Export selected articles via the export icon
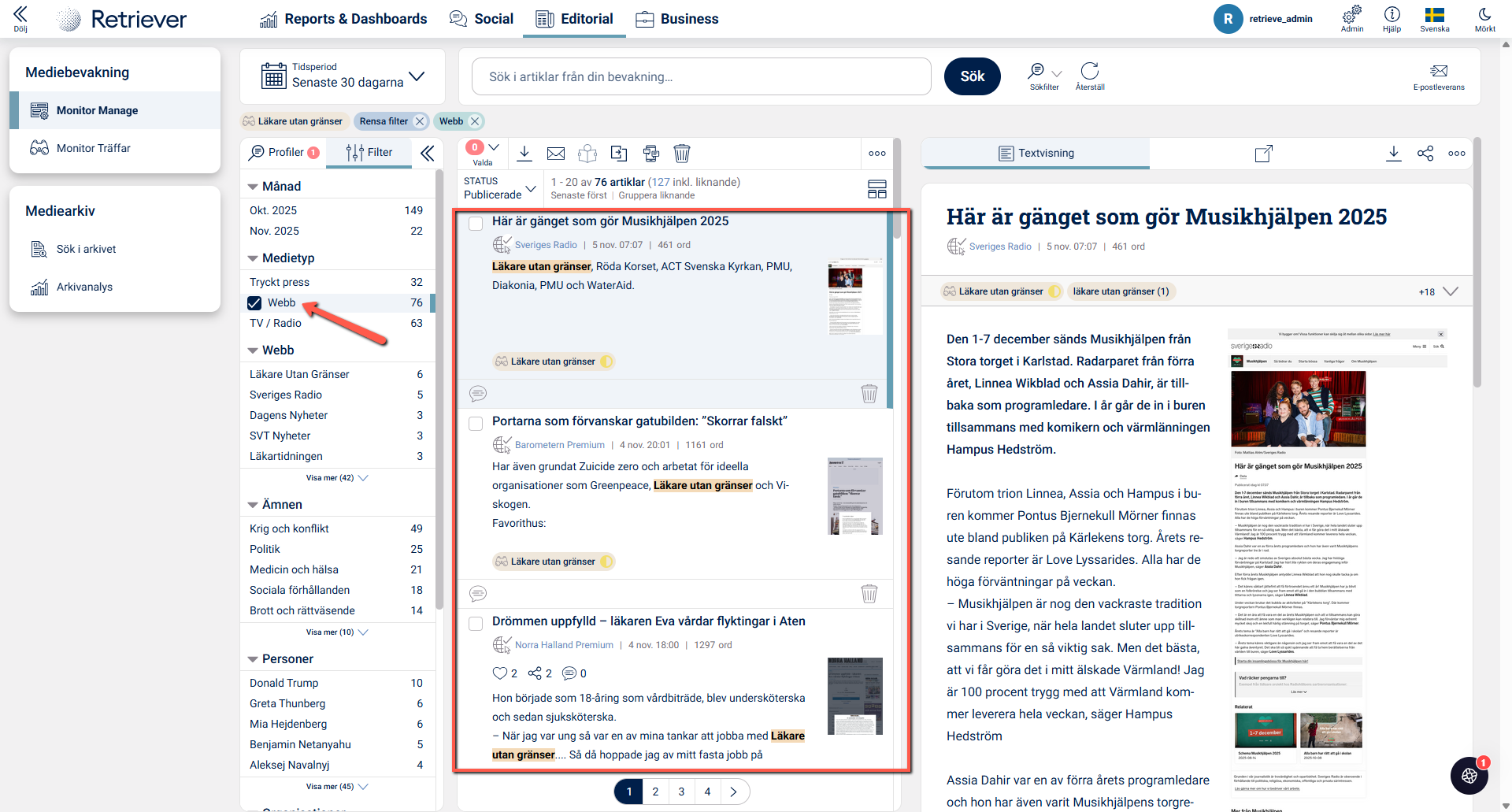The width and height of the screenshot is (1512, 812). click(619, 154)
